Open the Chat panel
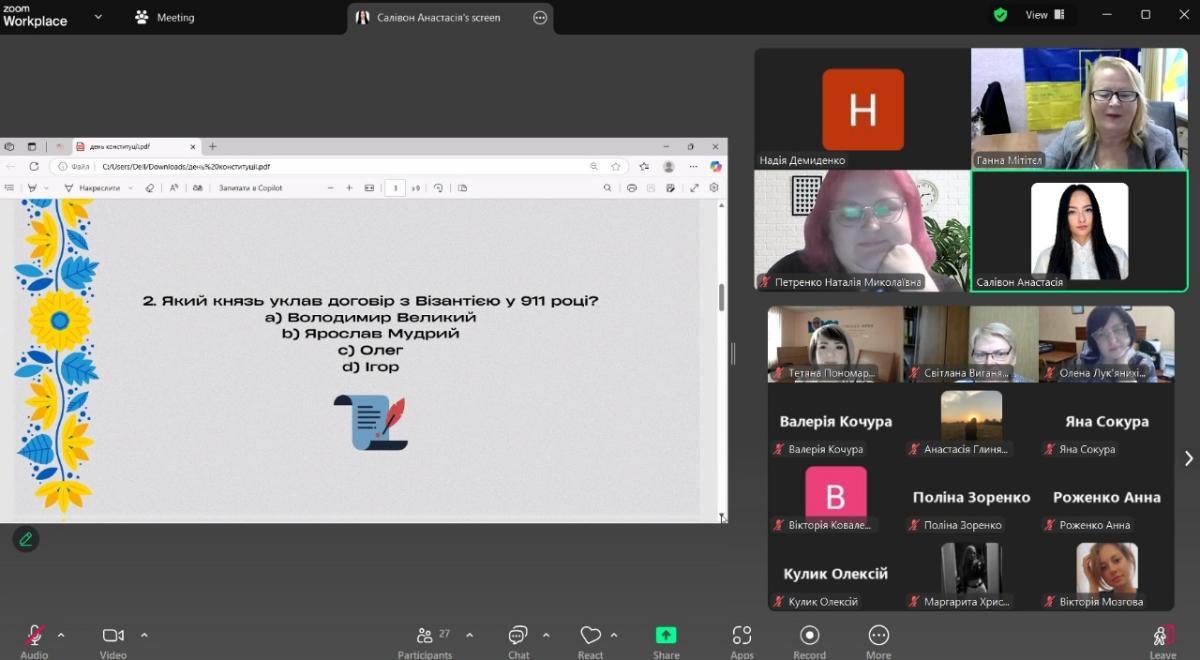Image resolution: width=1200 pixels, height=660 pixels. click(518, 640)
